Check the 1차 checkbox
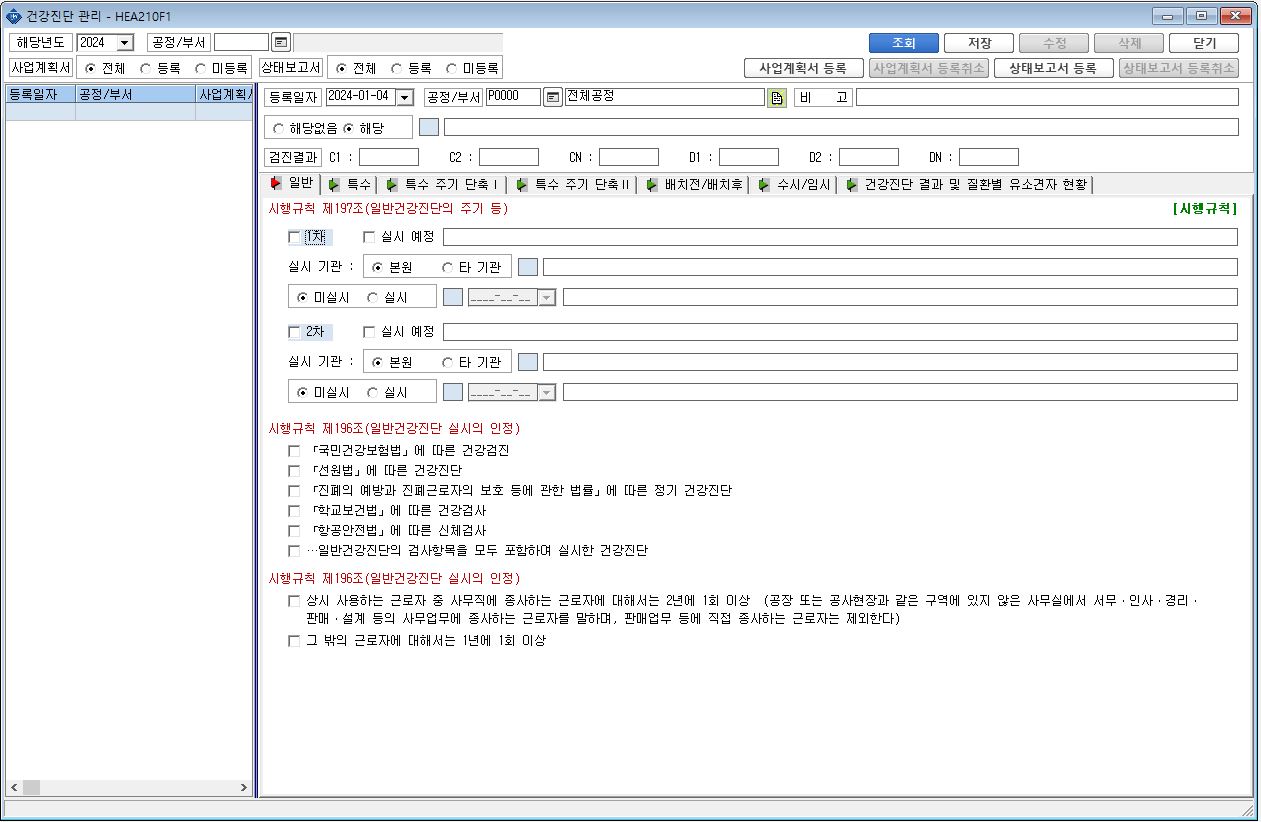Viewport: 1261px width, 822px height. 294,237
